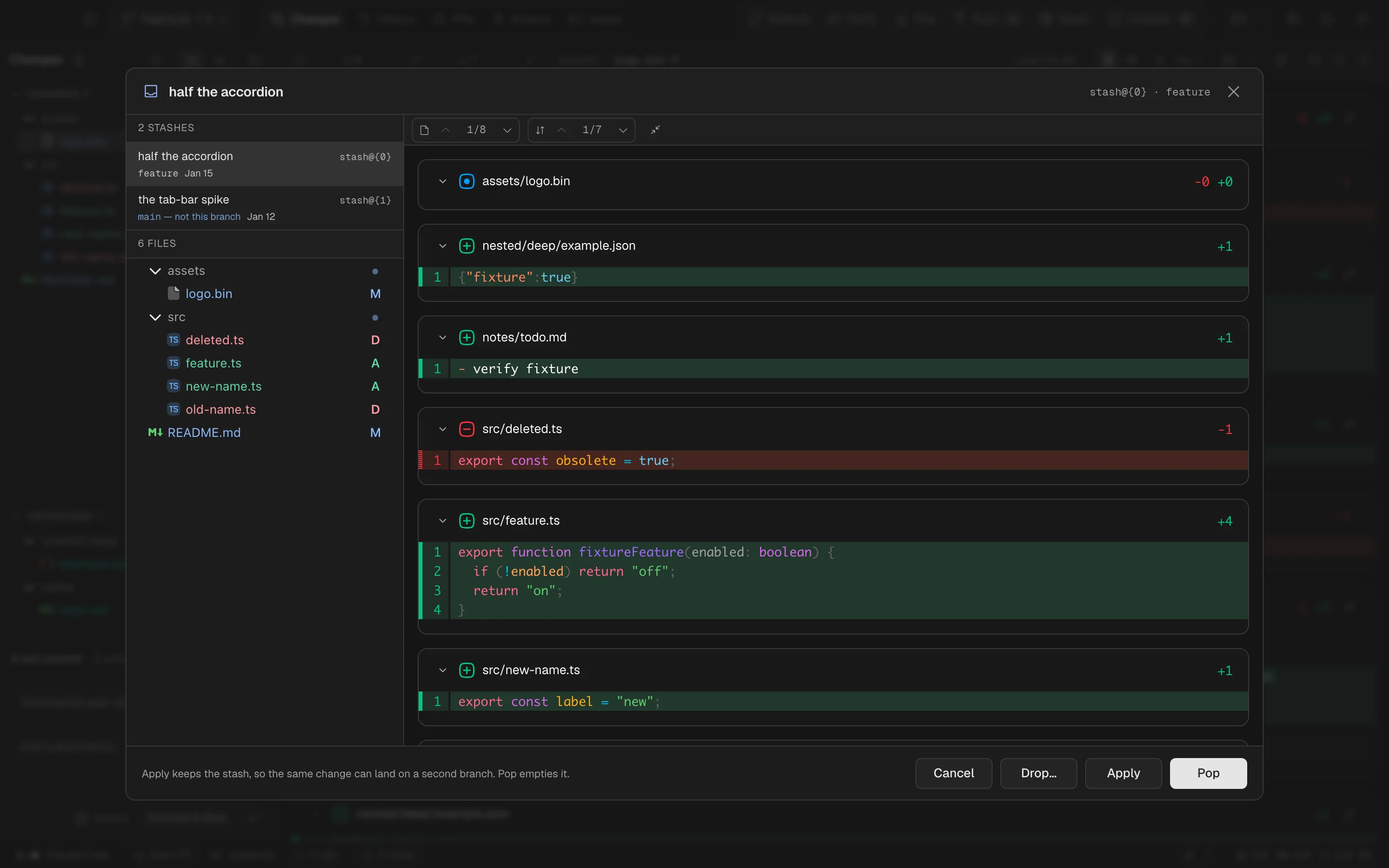This screenshot has height=868, width=1389.
Task: Collapse all diffs with the shrink icon
Action: pyautogui.click(x=655, y=130)
